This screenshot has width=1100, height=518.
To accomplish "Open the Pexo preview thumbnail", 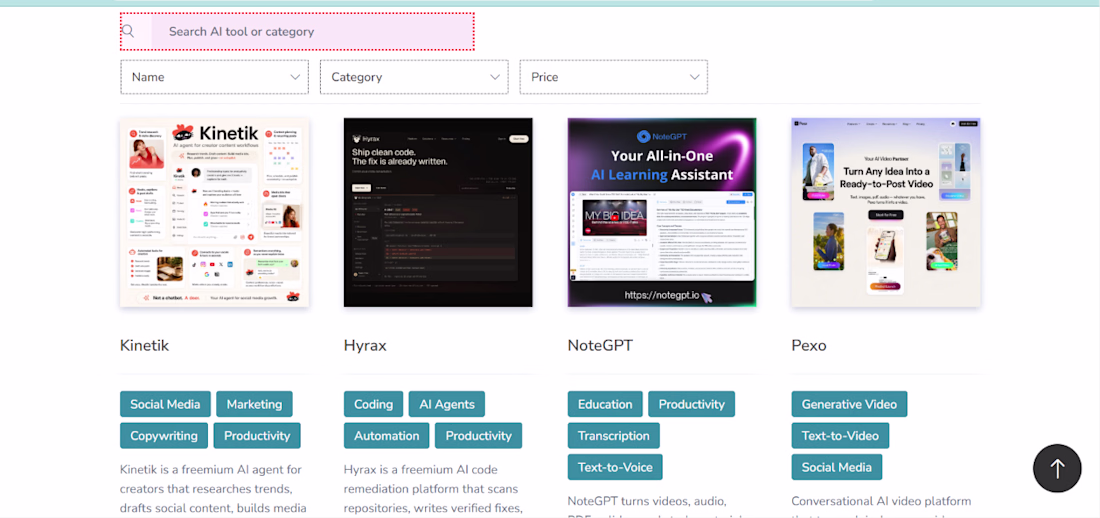I will (x=886, y=213).
